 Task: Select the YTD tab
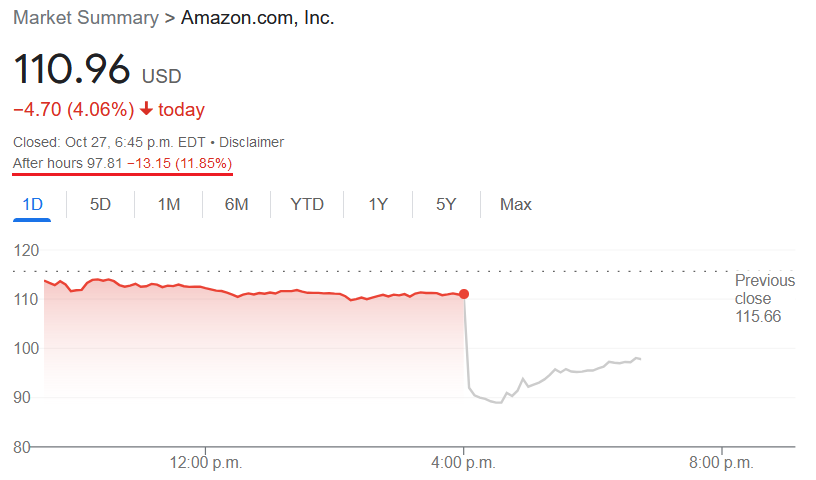pos(307,205)
